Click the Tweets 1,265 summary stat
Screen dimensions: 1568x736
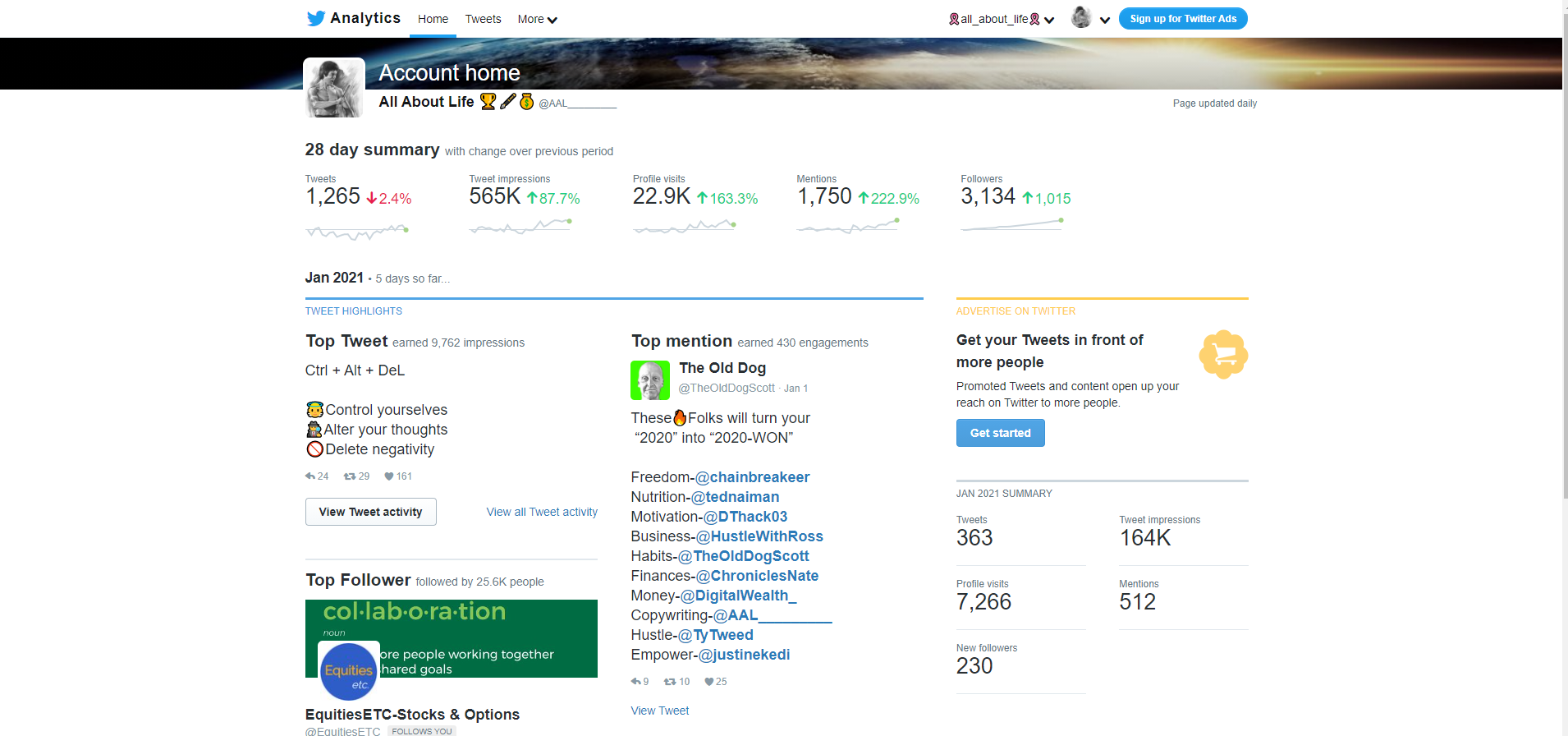coord(332,196)
